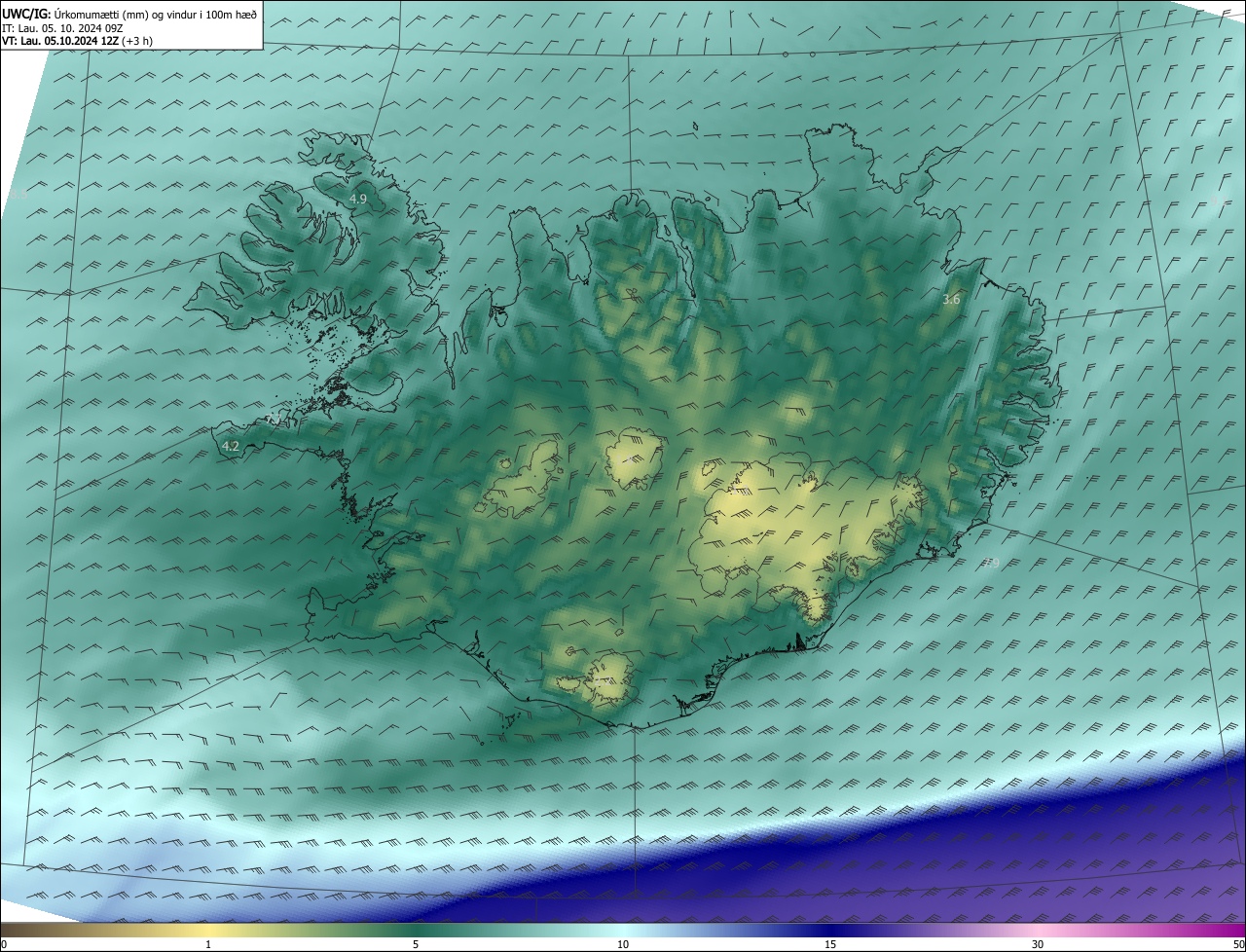Click the 10 tick on the color scale
The image size is (1246, 952).
click(x=623, y=945)
